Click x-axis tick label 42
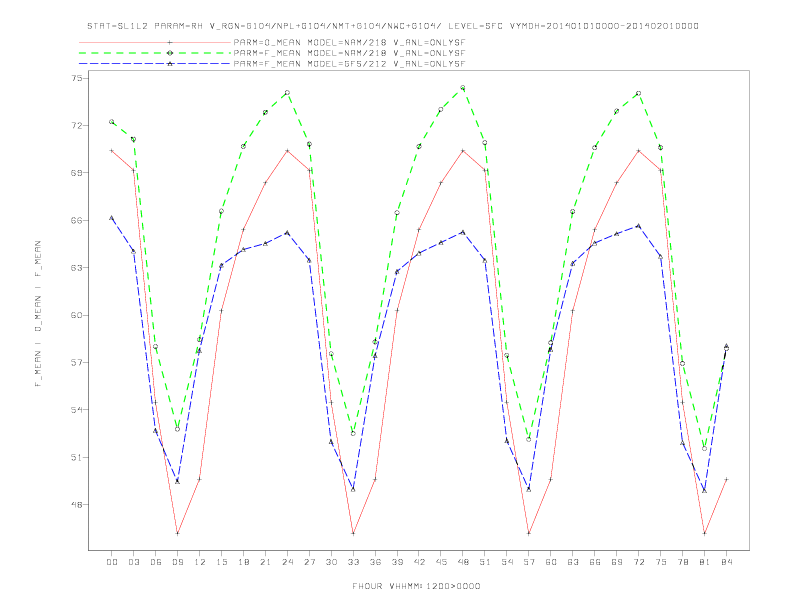Image resolution: width=792 pixels, height=612 pixels. coord(419,562)
